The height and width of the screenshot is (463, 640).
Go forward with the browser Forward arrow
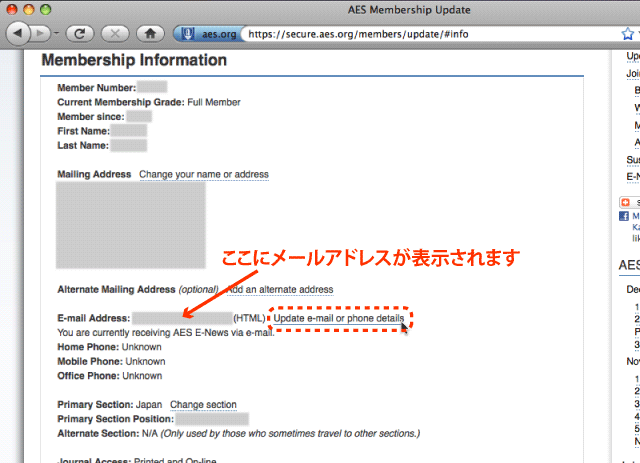click(40, 33)
